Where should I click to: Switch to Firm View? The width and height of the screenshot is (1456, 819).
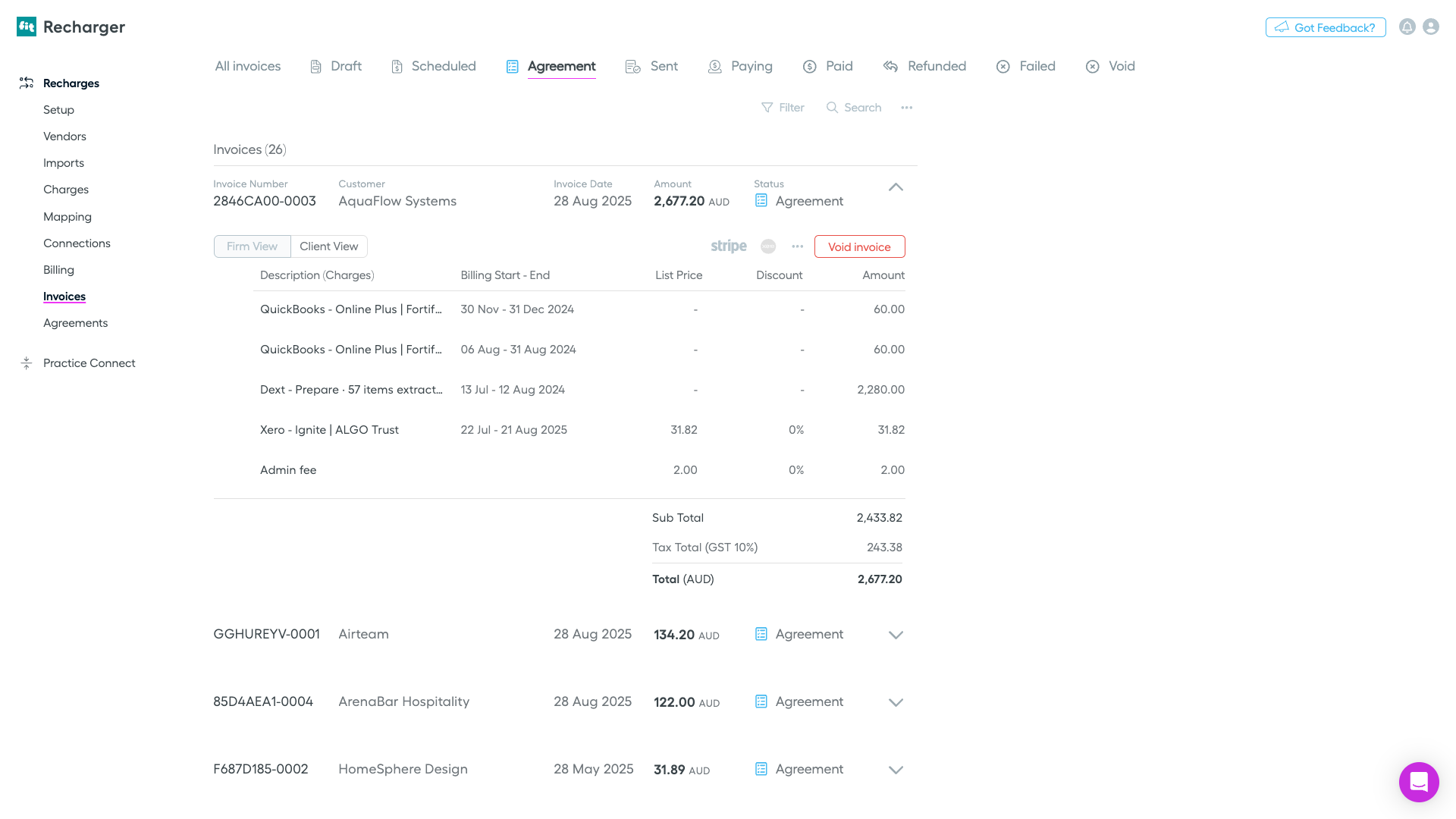click(252, 246)
